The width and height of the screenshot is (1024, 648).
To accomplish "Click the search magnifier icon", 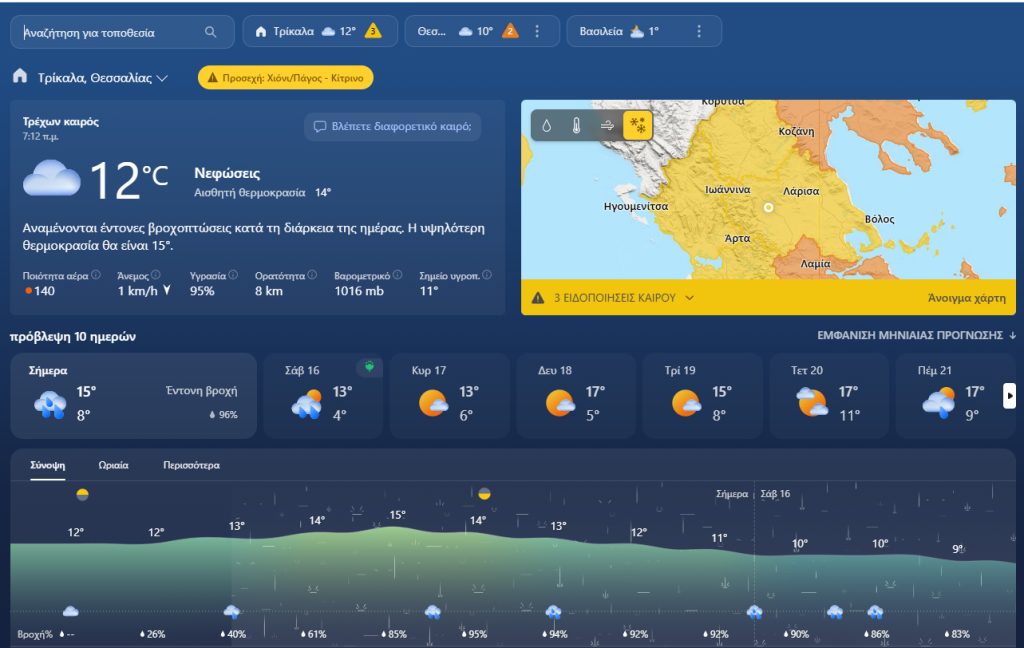I will [210, 32].
